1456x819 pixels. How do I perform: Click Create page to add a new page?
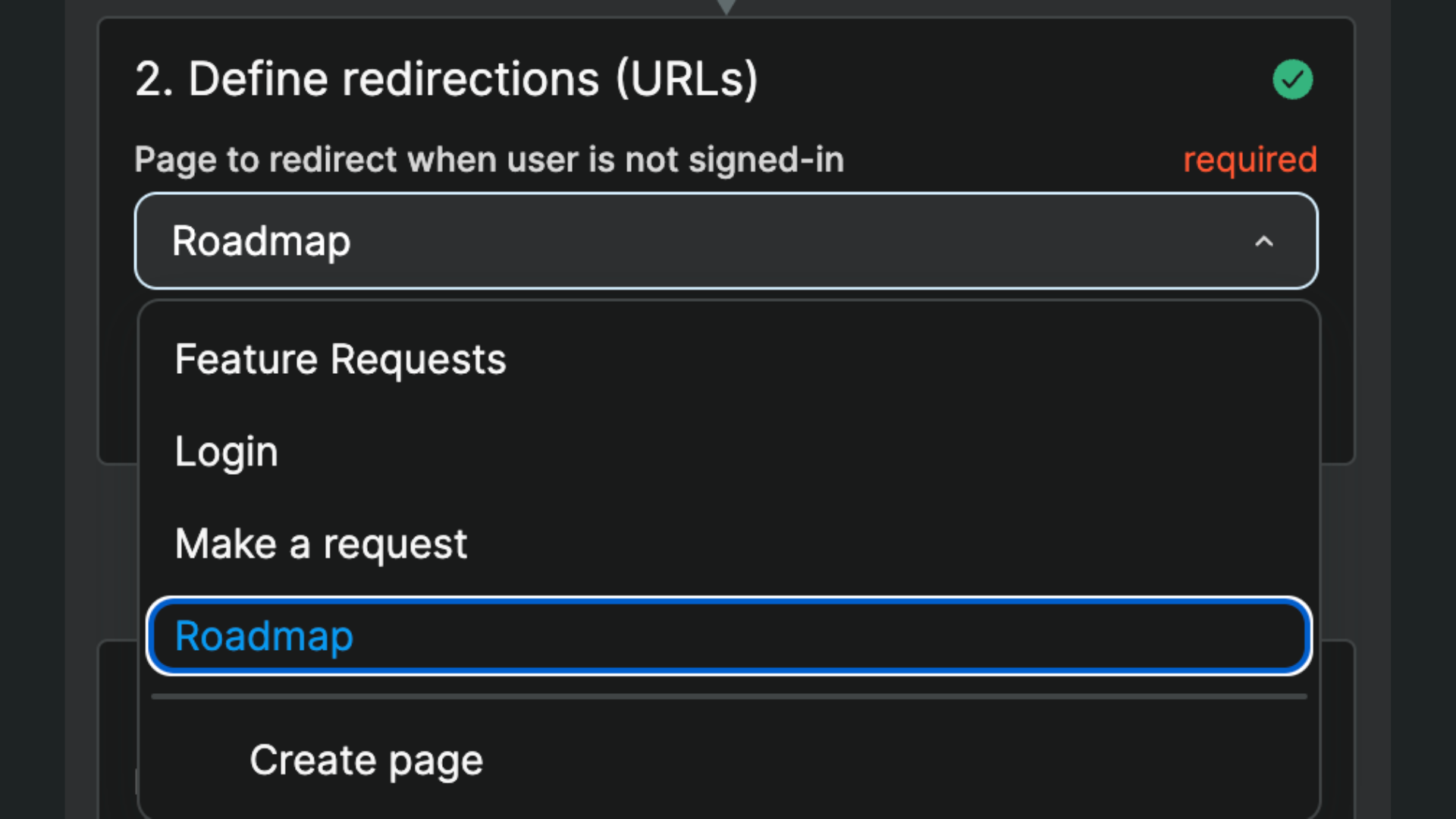tap(366, 759)
